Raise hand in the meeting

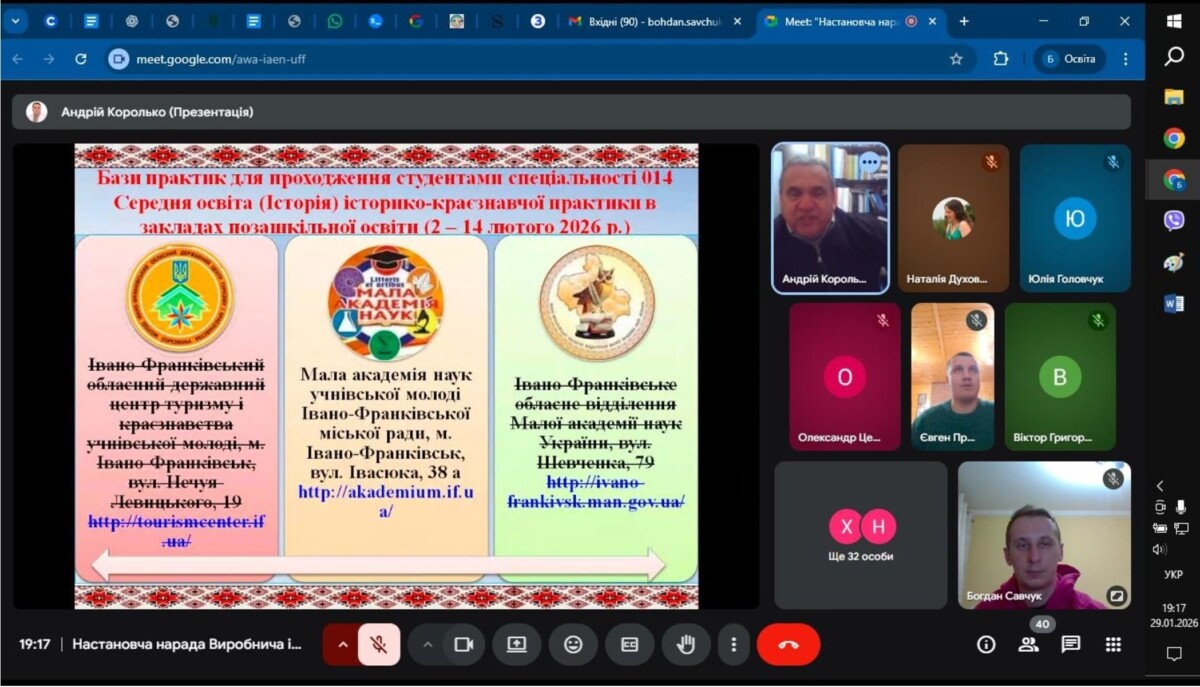tap(685, 645)
